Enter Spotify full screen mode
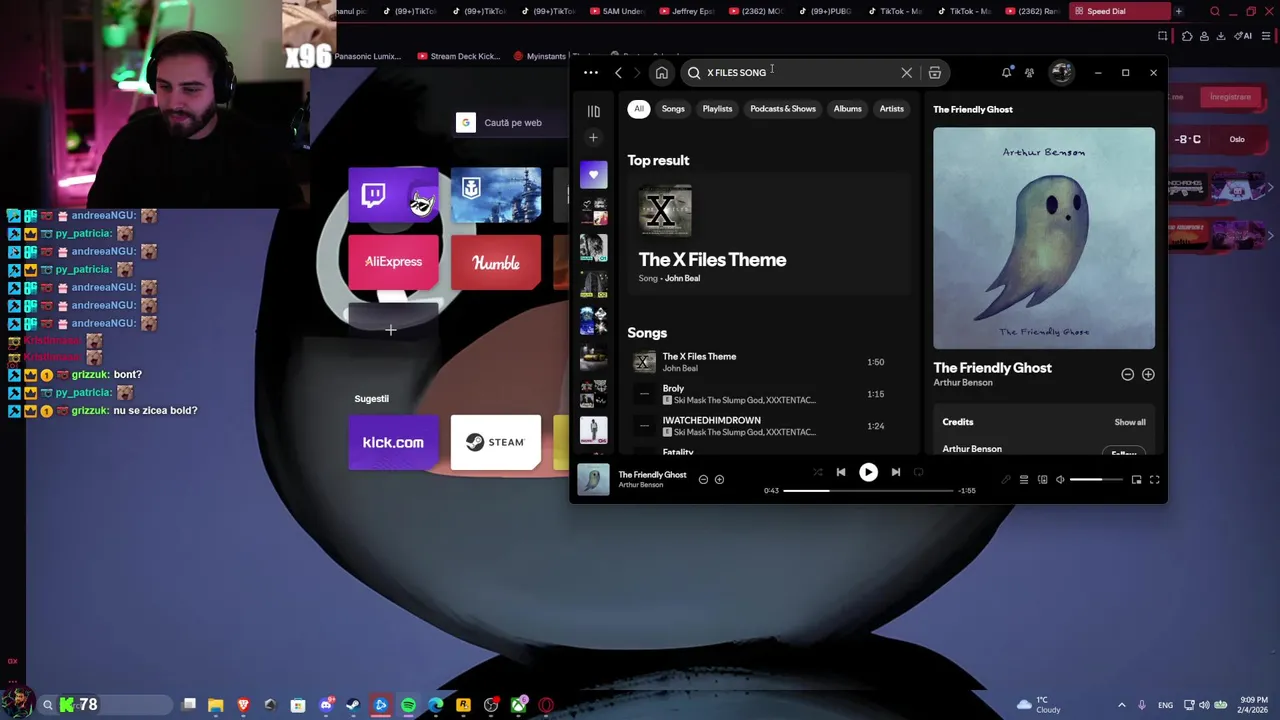This screenshot has width=1280, height=720. click(x=1154, y=480)
